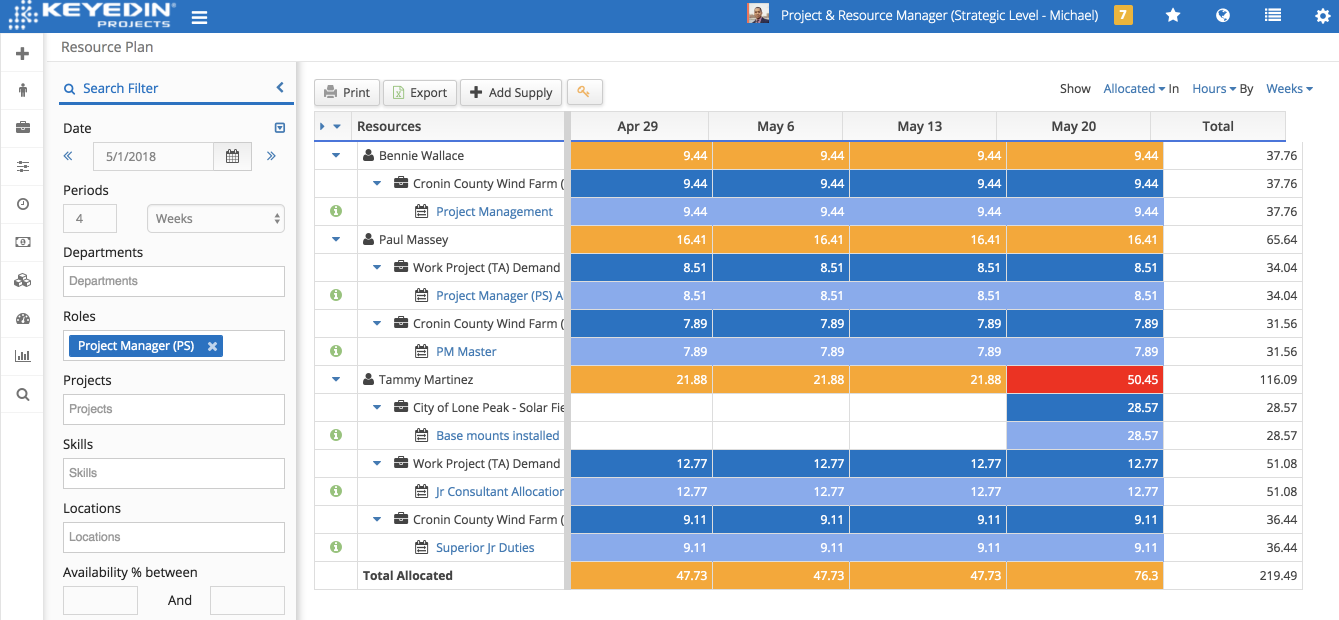Viewport: 1339px width, 620px height.
Task: Toggle the Date filter options box
Action: [280, 128]
